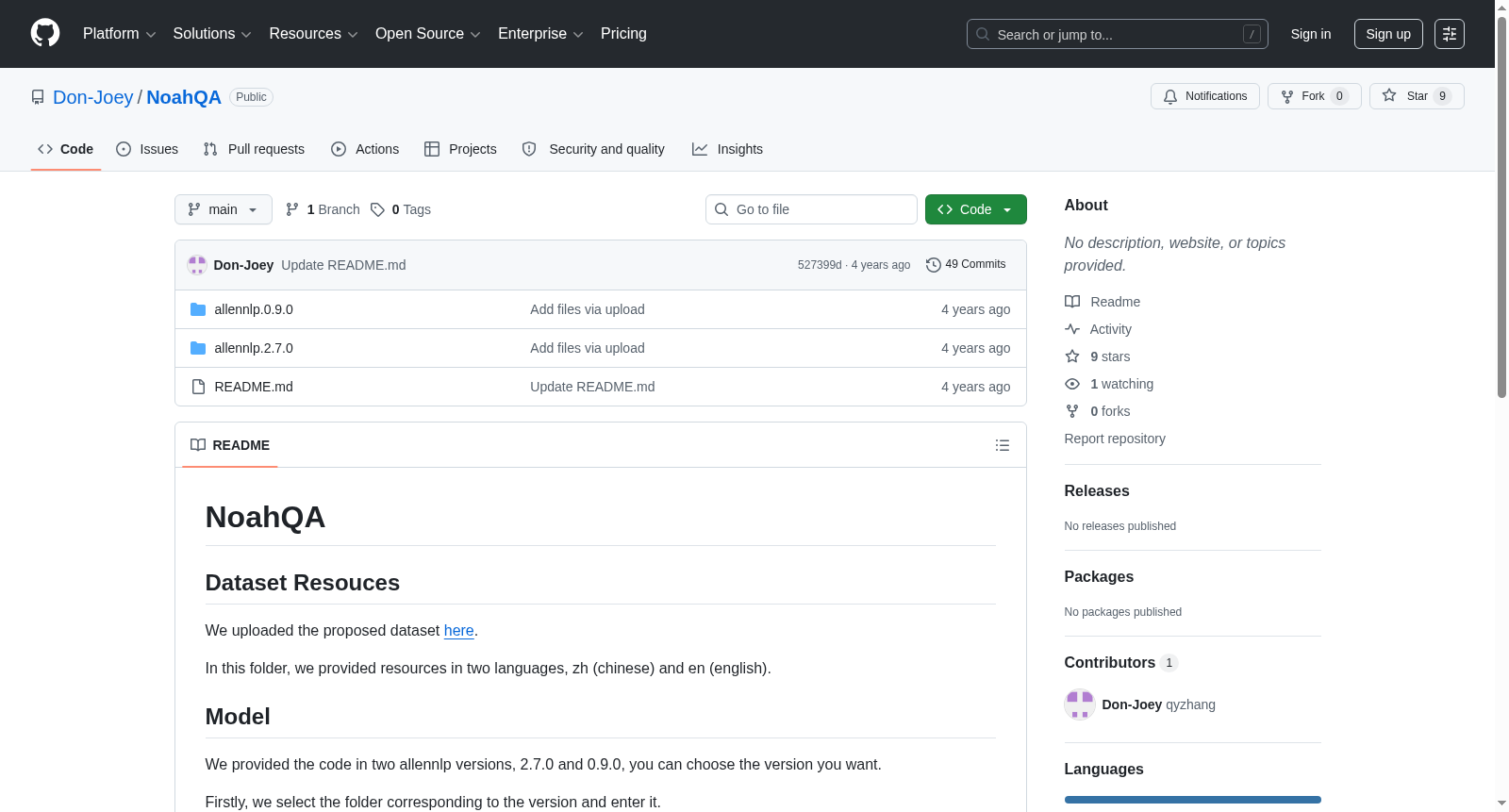Click the magnifier icon in the search bar
The height and width of the screenshot is (812, 1509).
tap(983, 34)
